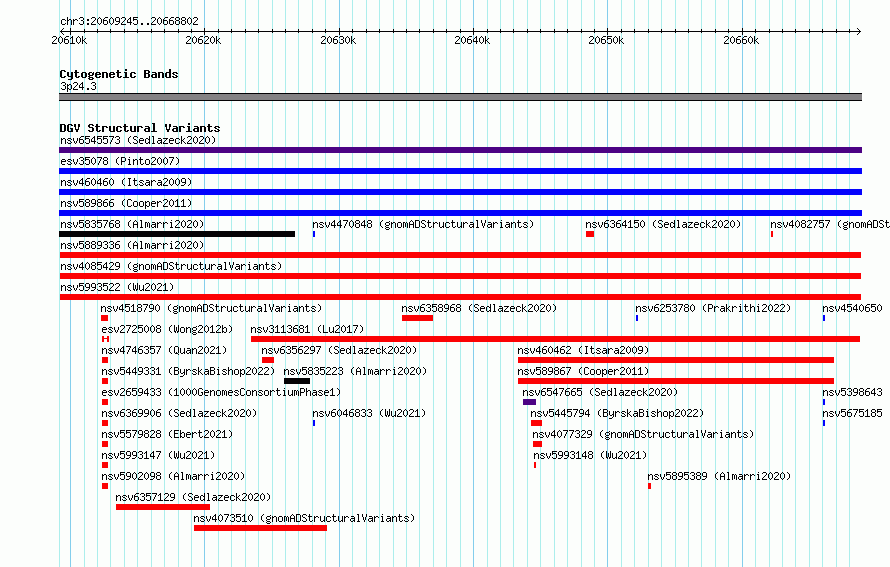Click the nsv4540650 variant label

point(853,308)
